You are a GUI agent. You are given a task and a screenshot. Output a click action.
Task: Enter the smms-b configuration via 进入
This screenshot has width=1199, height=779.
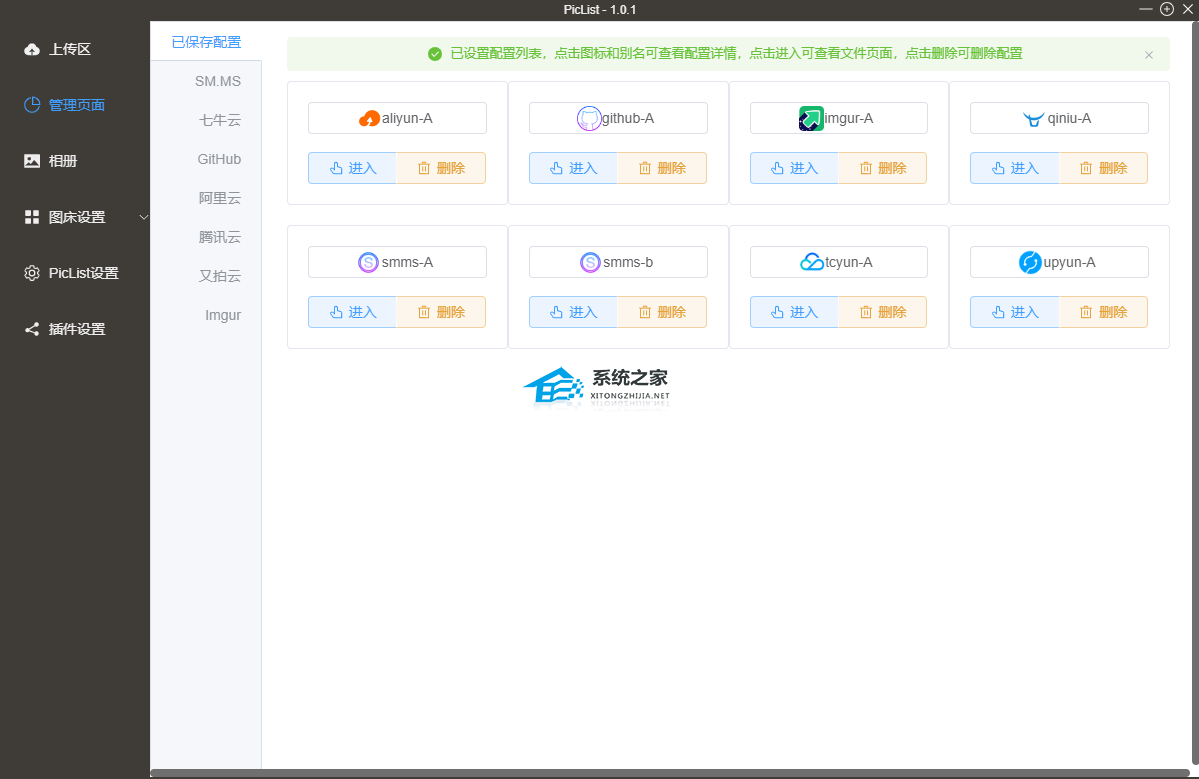pos(573,312)
